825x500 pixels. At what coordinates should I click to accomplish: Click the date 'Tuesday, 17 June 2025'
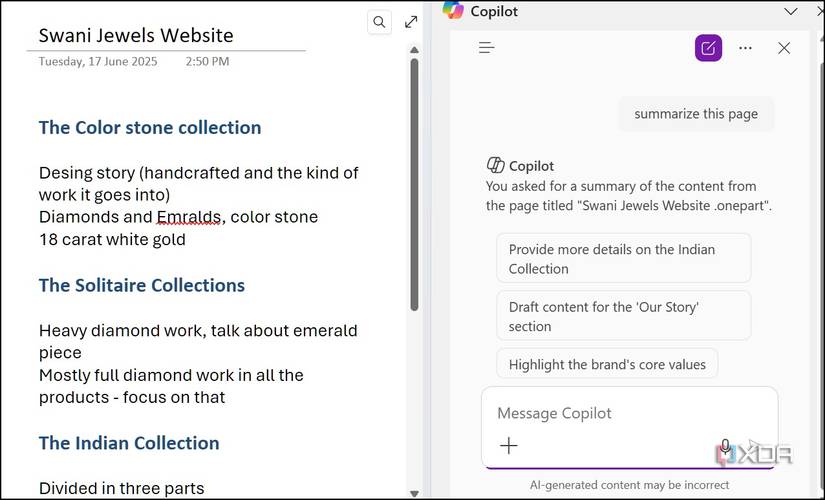pyautogui.click(x=98, y=62)
